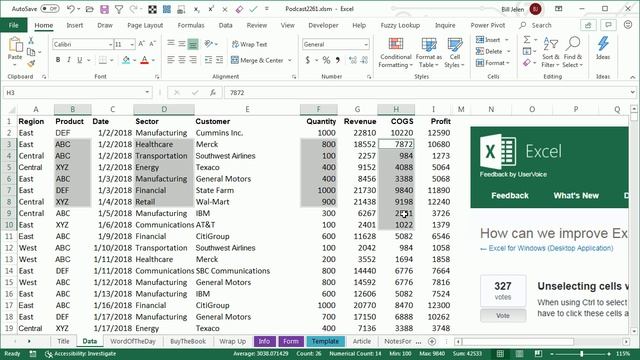Open the Cell Styles gallery
The image size is (640, 360).
[x=454, y=53]
